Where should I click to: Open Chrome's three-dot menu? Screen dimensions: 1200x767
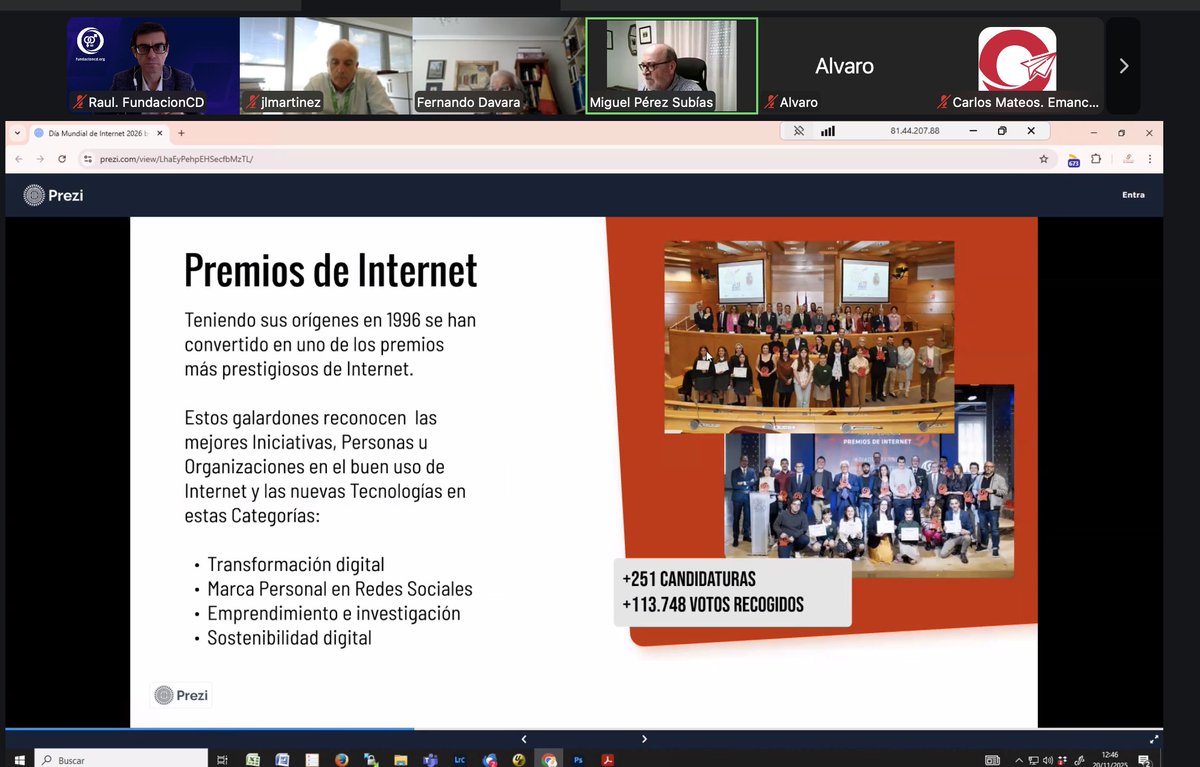point(1148,159)
